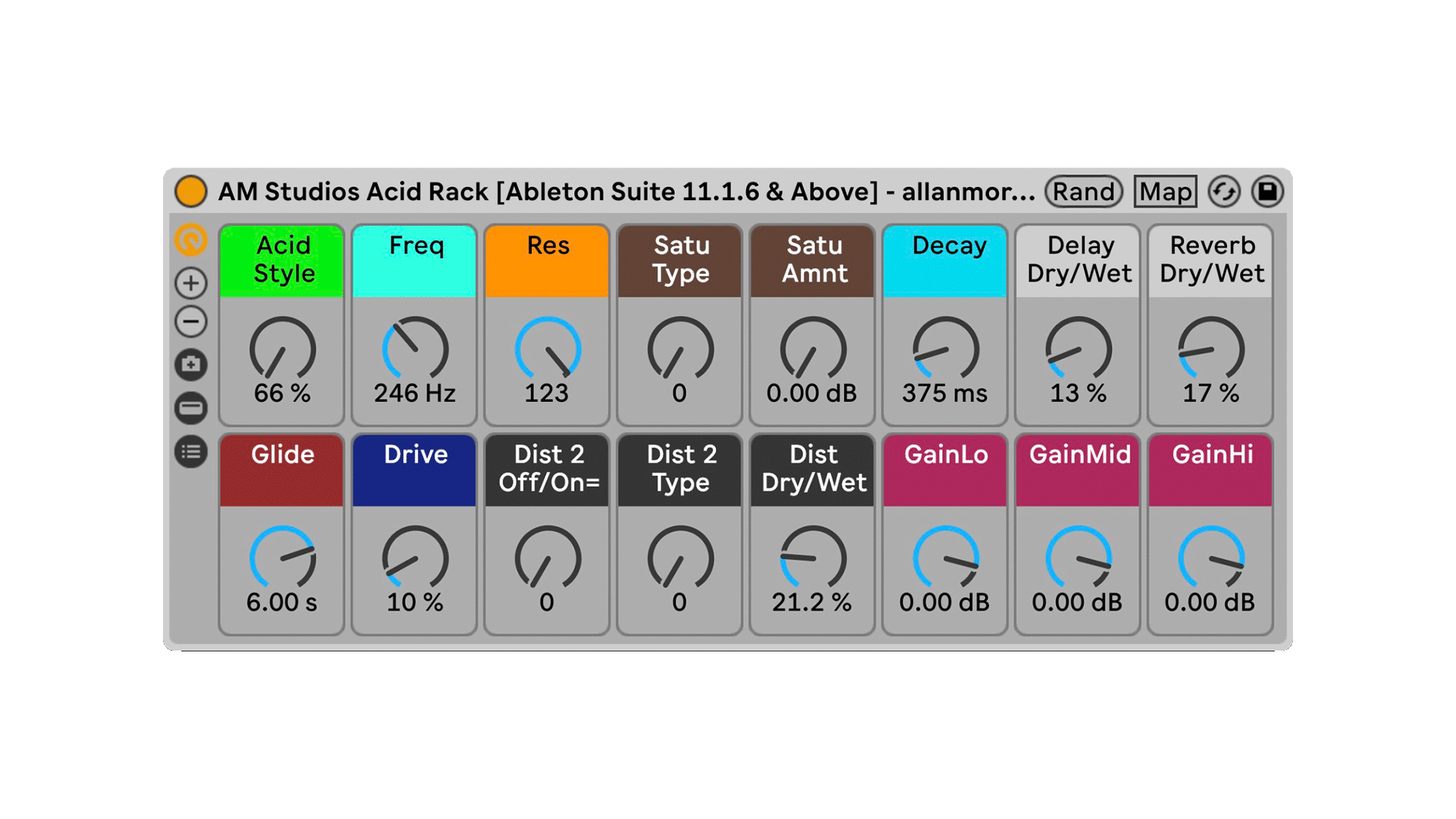
Task: Disable the Acid Rack device activator
Action: point(191,192)
